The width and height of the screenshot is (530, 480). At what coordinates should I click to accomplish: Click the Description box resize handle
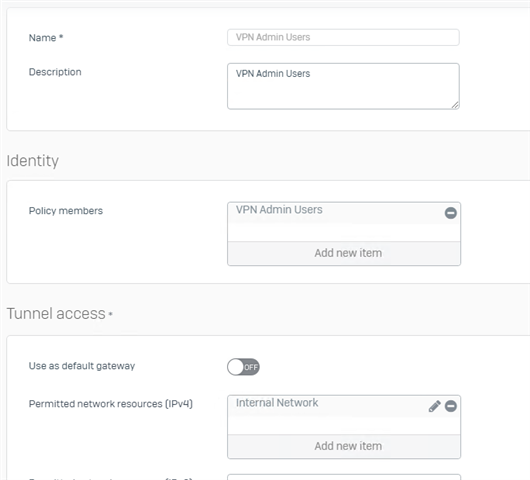[x=455, y=105]
